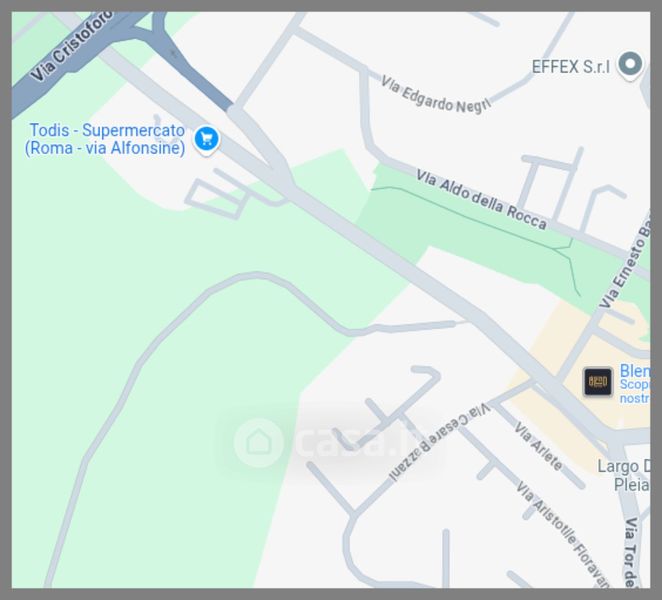Click the dark square Blend business icon
Screen dimensions: 662x600
(597, 382)
